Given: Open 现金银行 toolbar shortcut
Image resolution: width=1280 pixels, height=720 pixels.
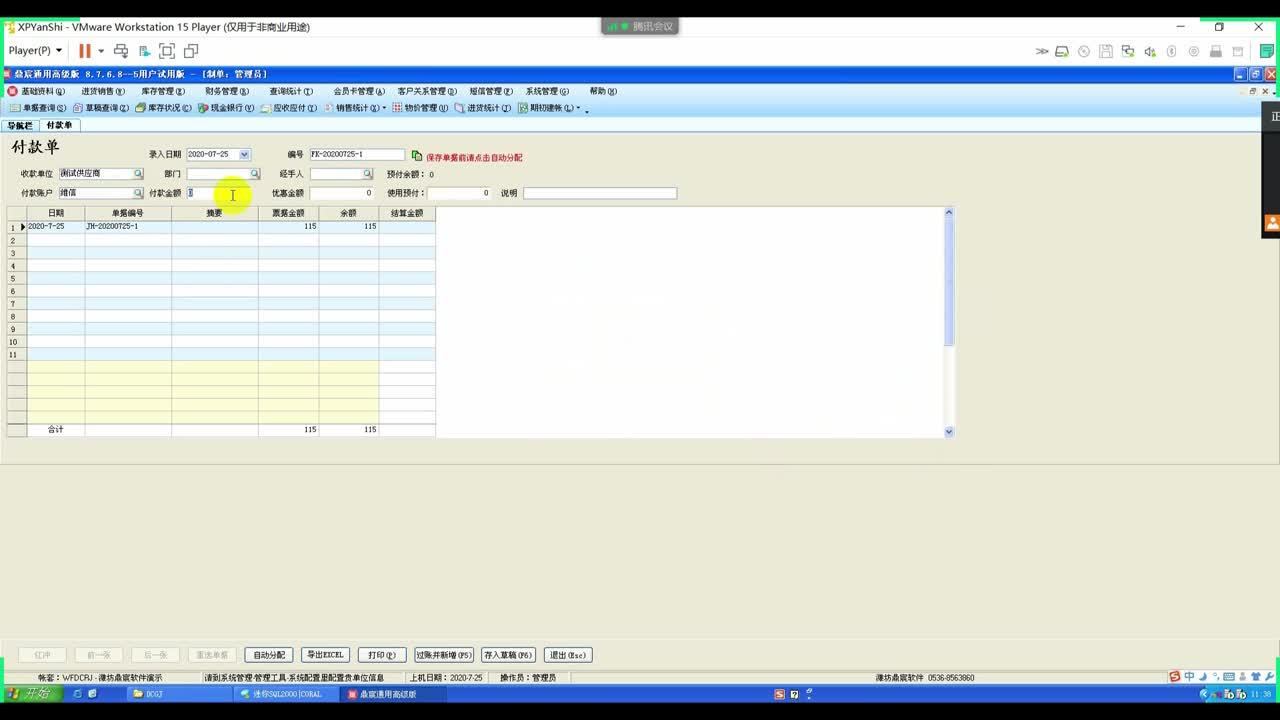Looking at the screenshot, I should (226, 108).
